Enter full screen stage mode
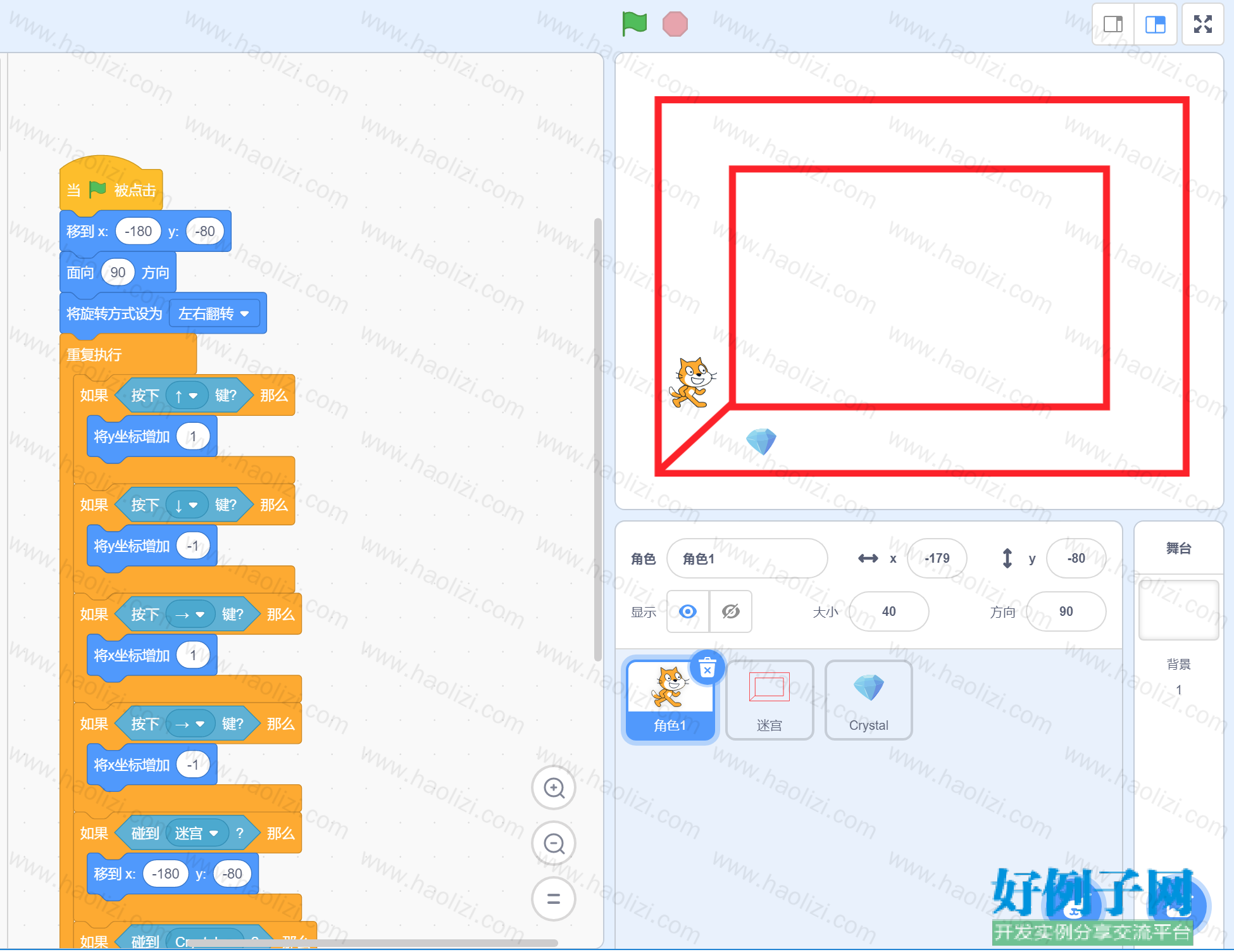The image size is (1234, 952). pos(1203,24)
